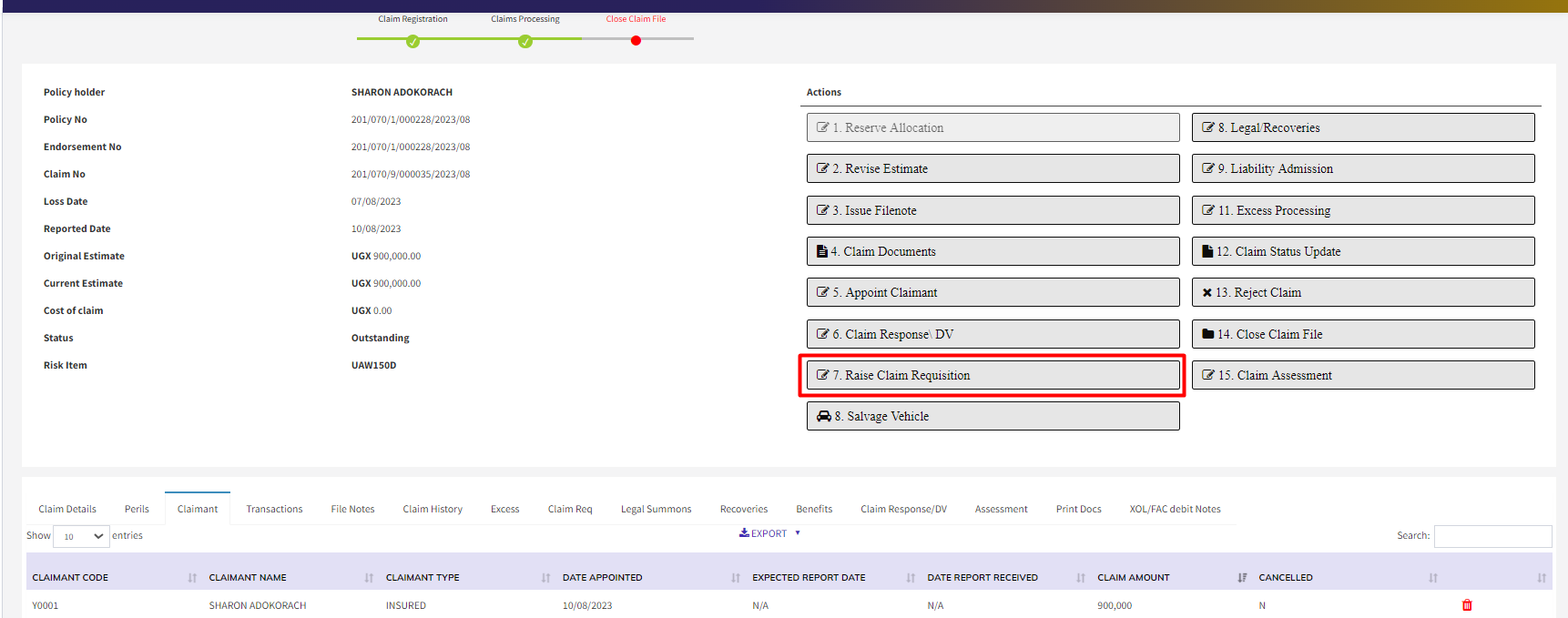1568x618 pixels.
Task: Switch to the Transactions tab
Action: tap(274, 509)
